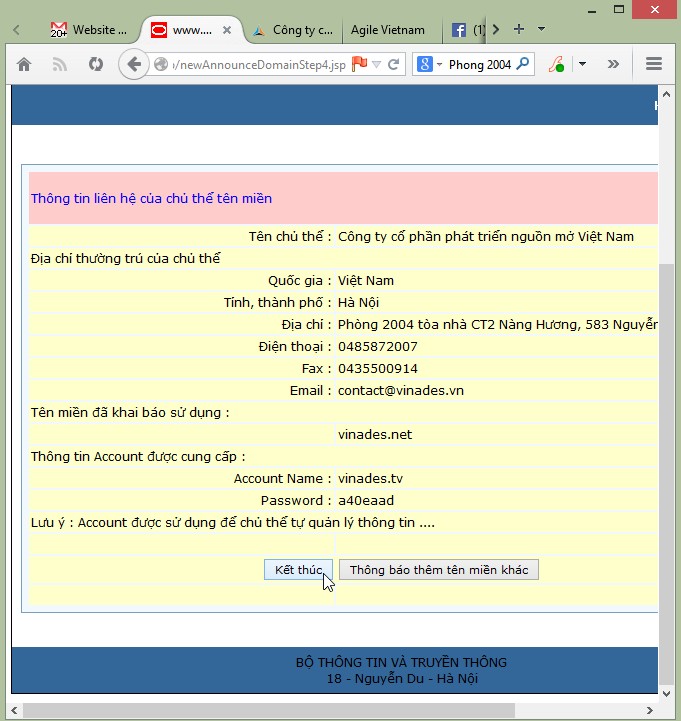
Task: Click the newAnnounceDomainStep4.jsp address field
Action: (259, 64)
